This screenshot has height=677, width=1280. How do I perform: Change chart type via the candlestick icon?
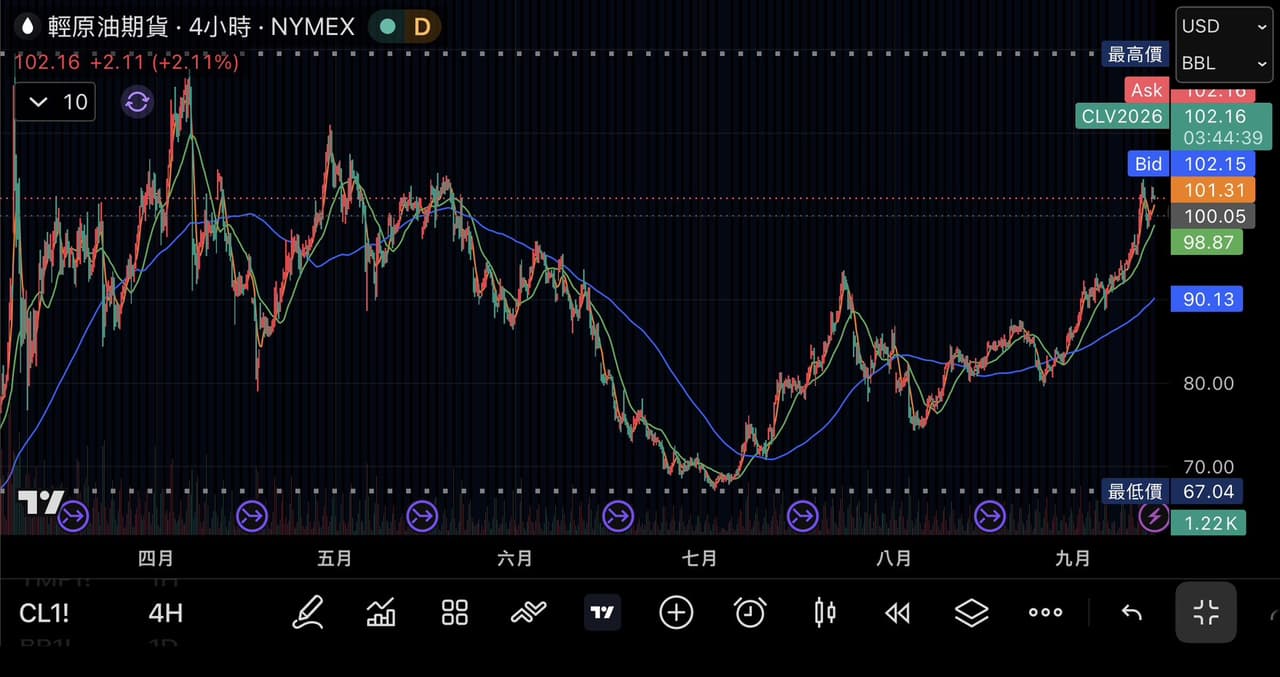tap(824, 612)
